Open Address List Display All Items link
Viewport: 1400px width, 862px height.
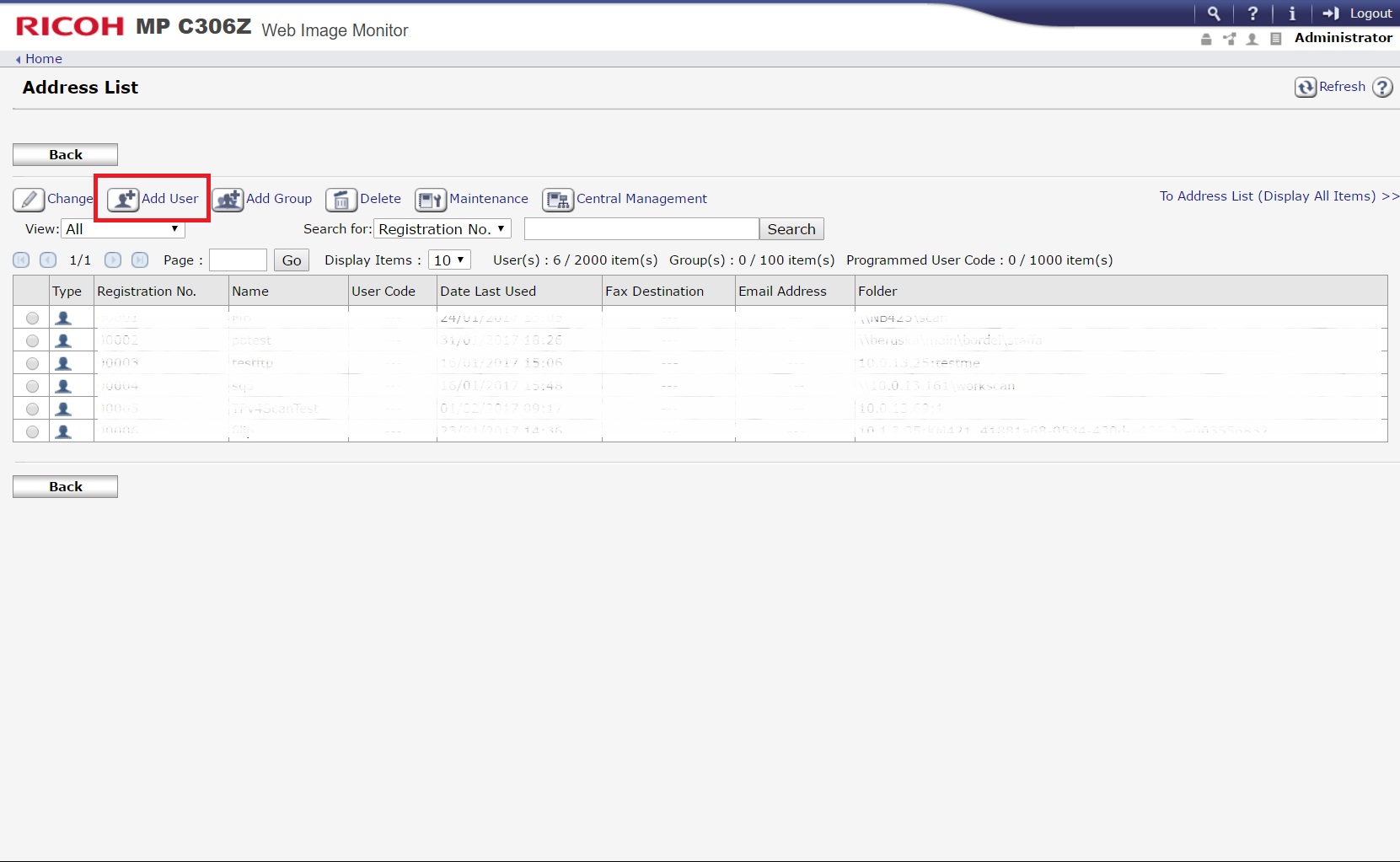pos(1278,196)
